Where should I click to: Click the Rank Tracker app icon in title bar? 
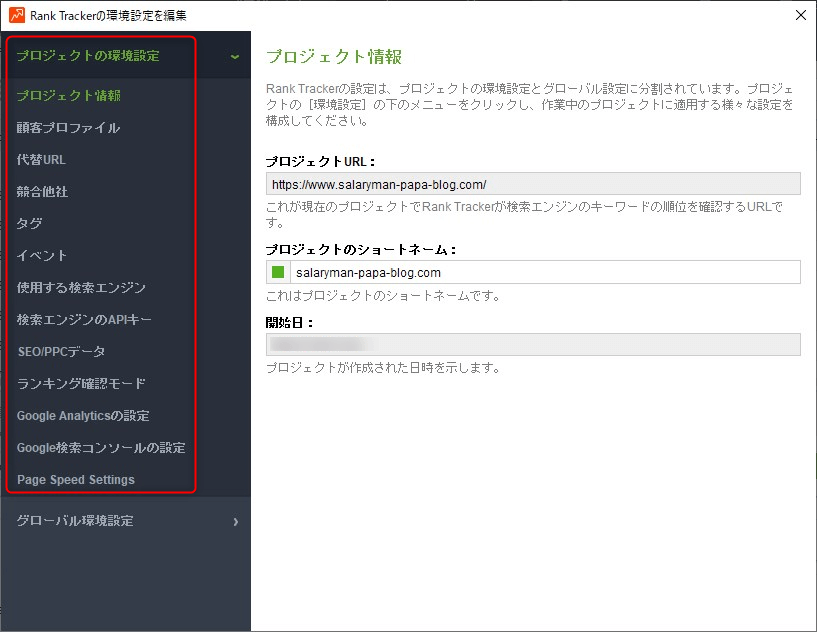tap(17, 15)
